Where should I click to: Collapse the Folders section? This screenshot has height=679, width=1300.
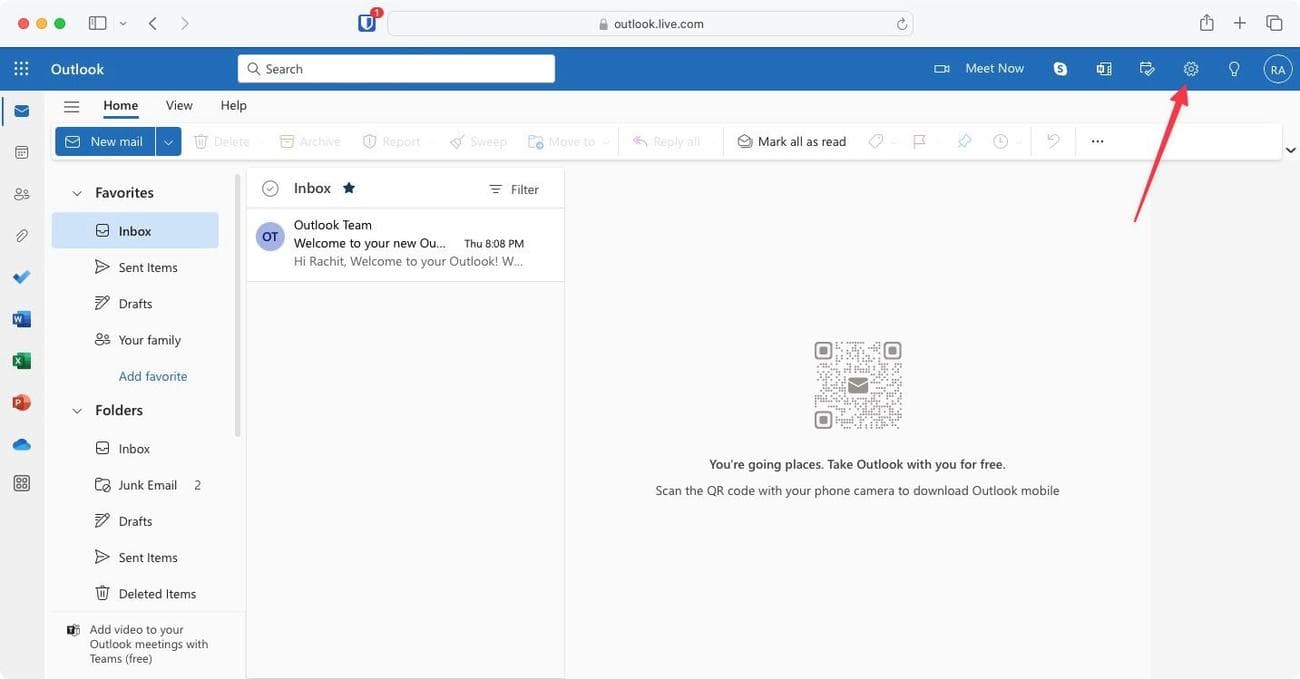tap(76, 411)
